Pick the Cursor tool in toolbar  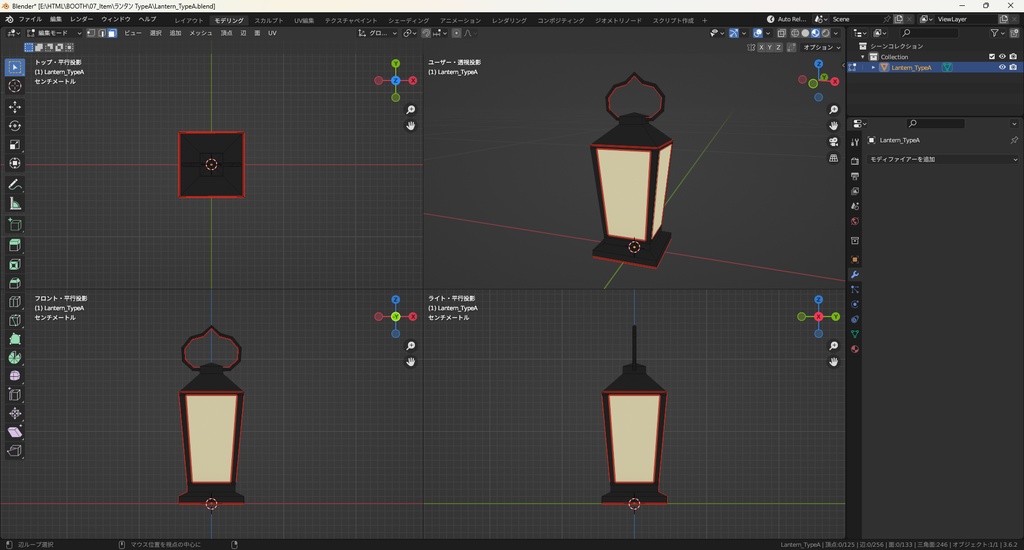click(x=15, y=86)
